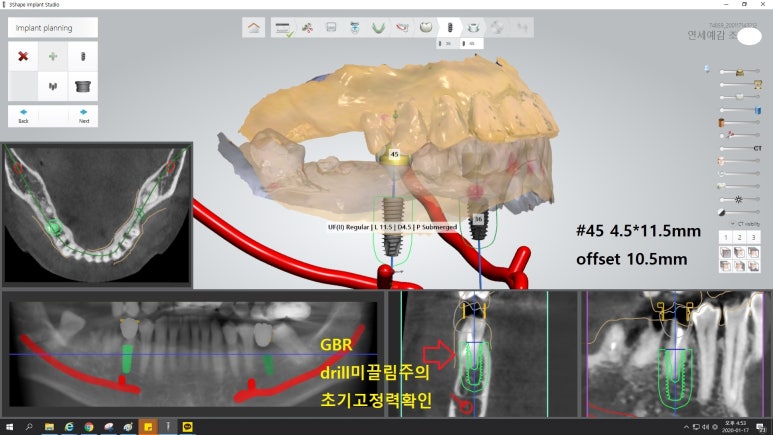Viewport: 773px width, 435px height.
Task: Select CT view preset 1
Action: tap(725, 237)
